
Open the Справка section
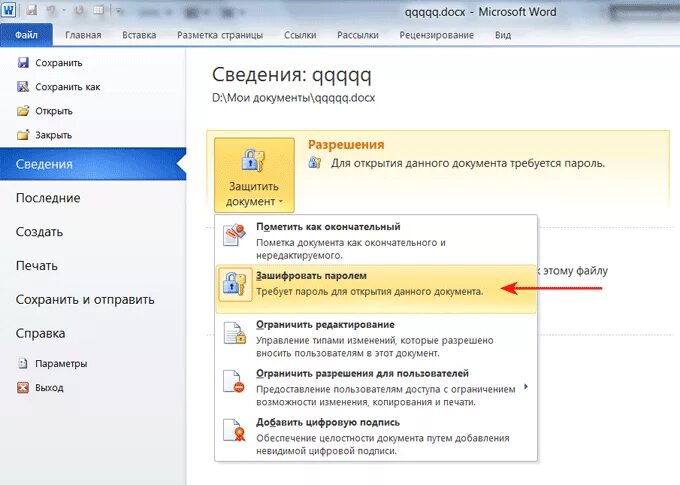pyautogui.click(x=40, y=333)
